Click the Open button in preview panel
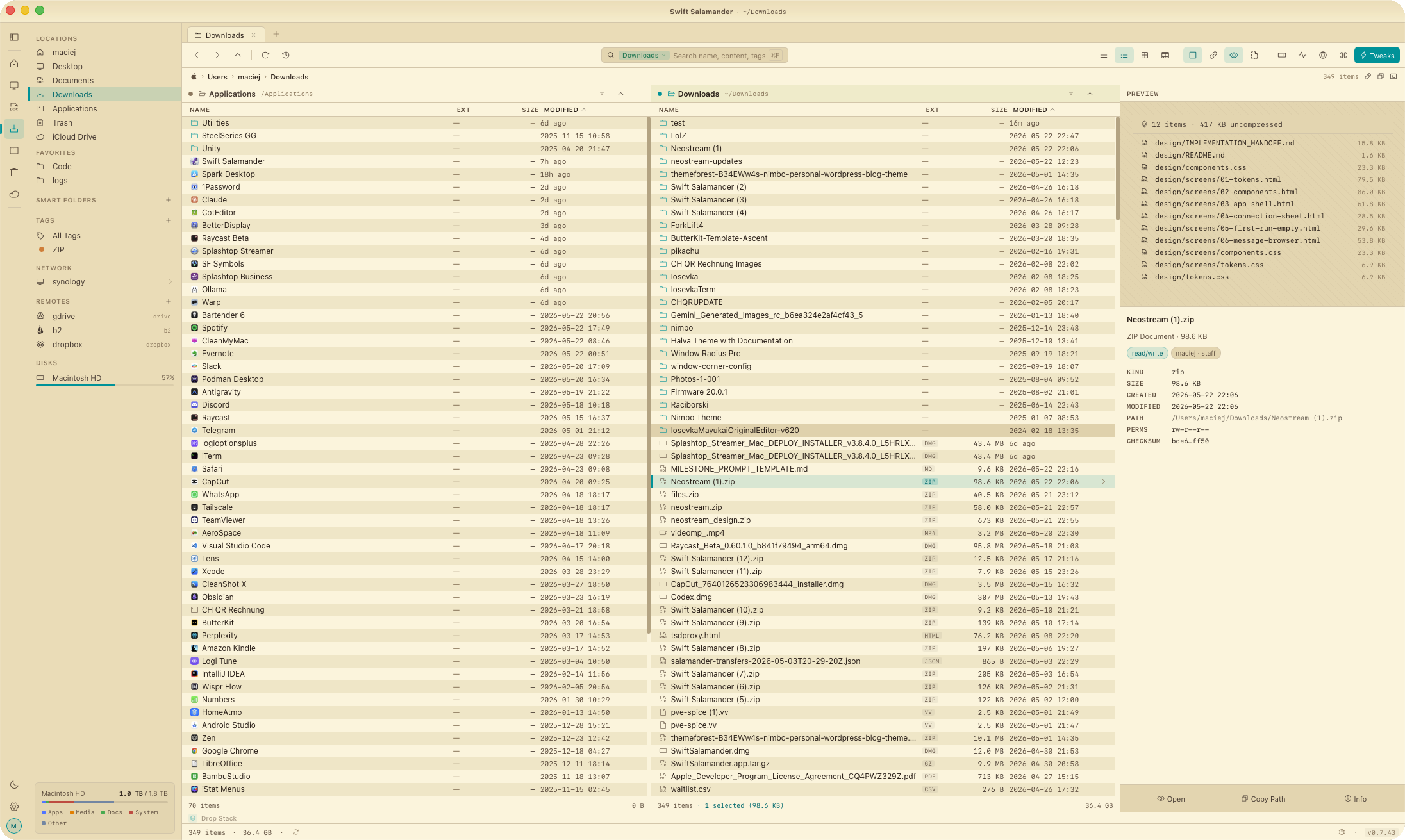 pyautogui.click(x=1171, y=799)
